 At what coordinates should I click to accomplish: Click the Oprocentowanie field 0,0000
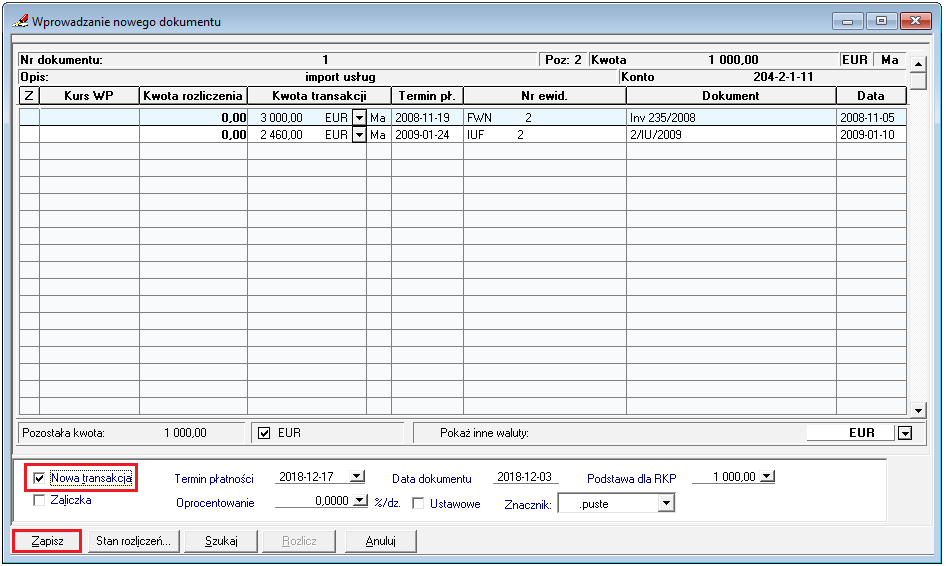point(313,501)
